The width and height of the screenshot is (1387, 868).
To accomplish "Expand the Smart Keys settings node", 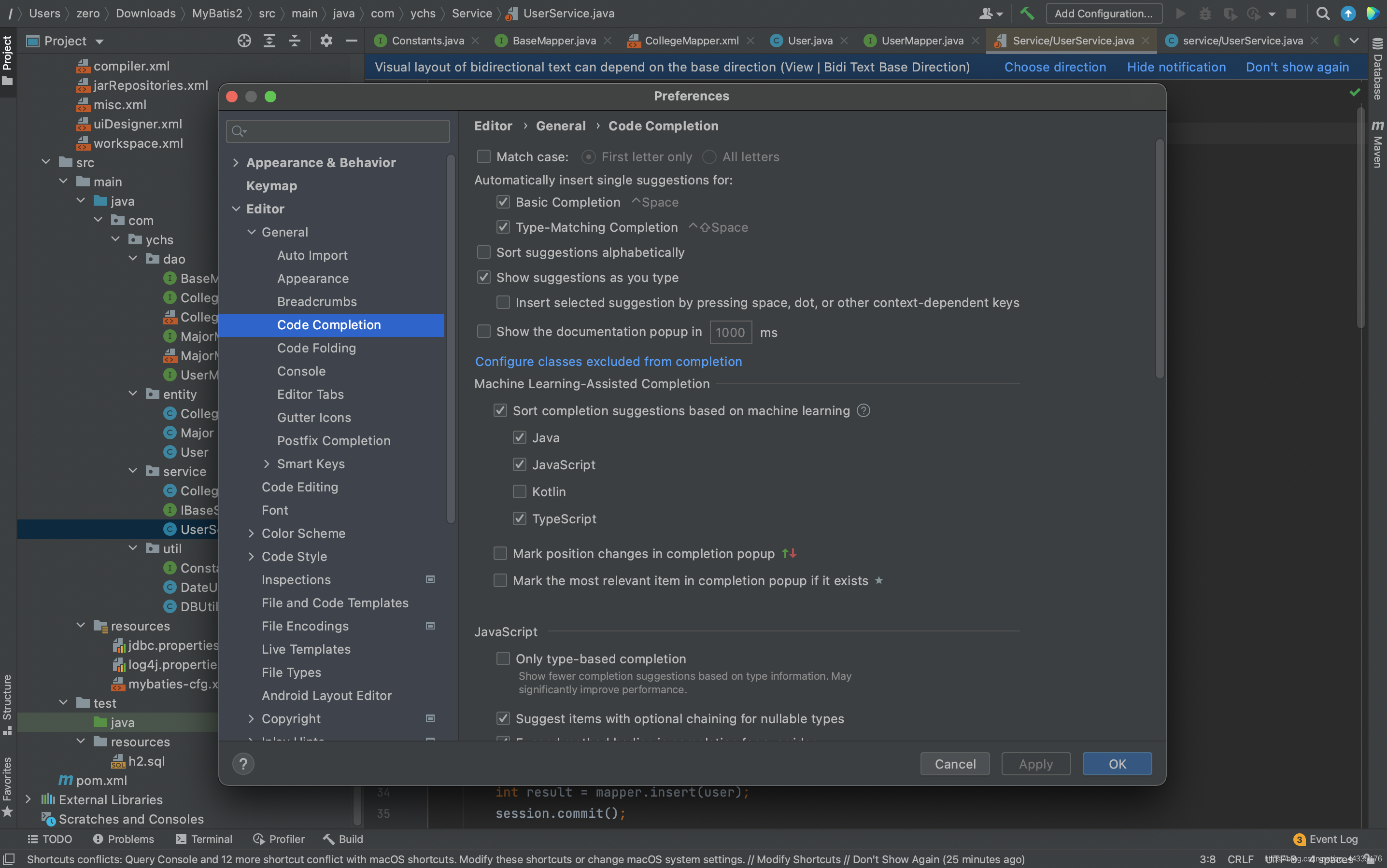I will pyautogui.click(x=267, y=464).
